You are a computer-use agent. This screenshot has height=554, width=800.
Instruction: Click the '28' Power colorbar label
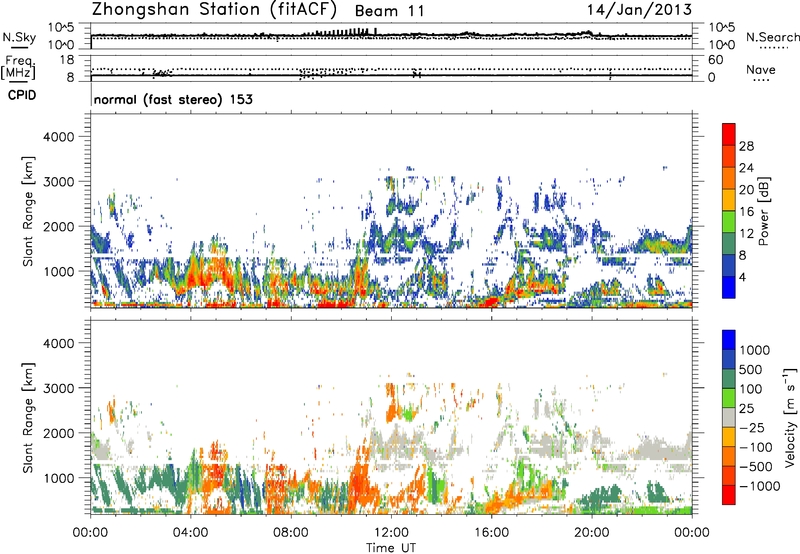coord(746,146)
